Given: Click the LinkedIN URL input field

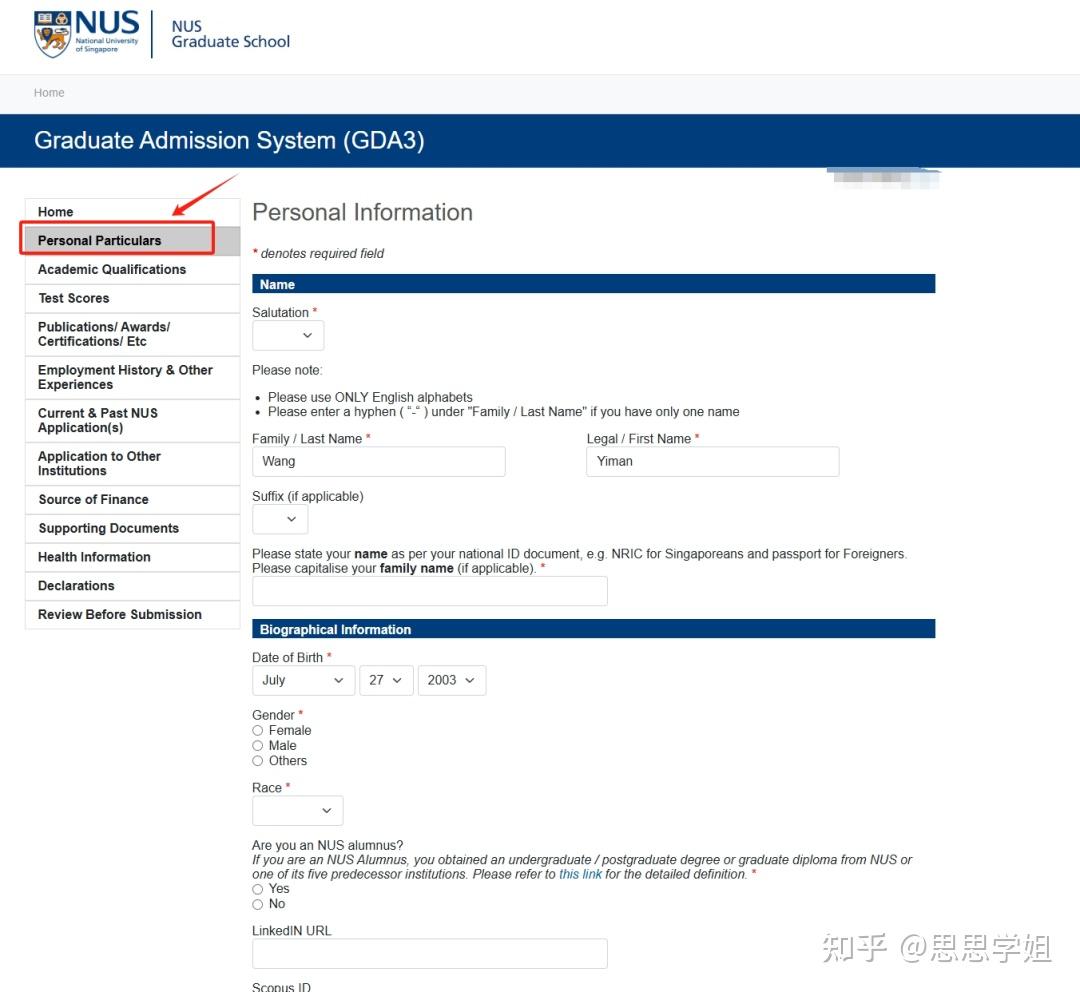Looking at the screenshot, I should point(429,953).
